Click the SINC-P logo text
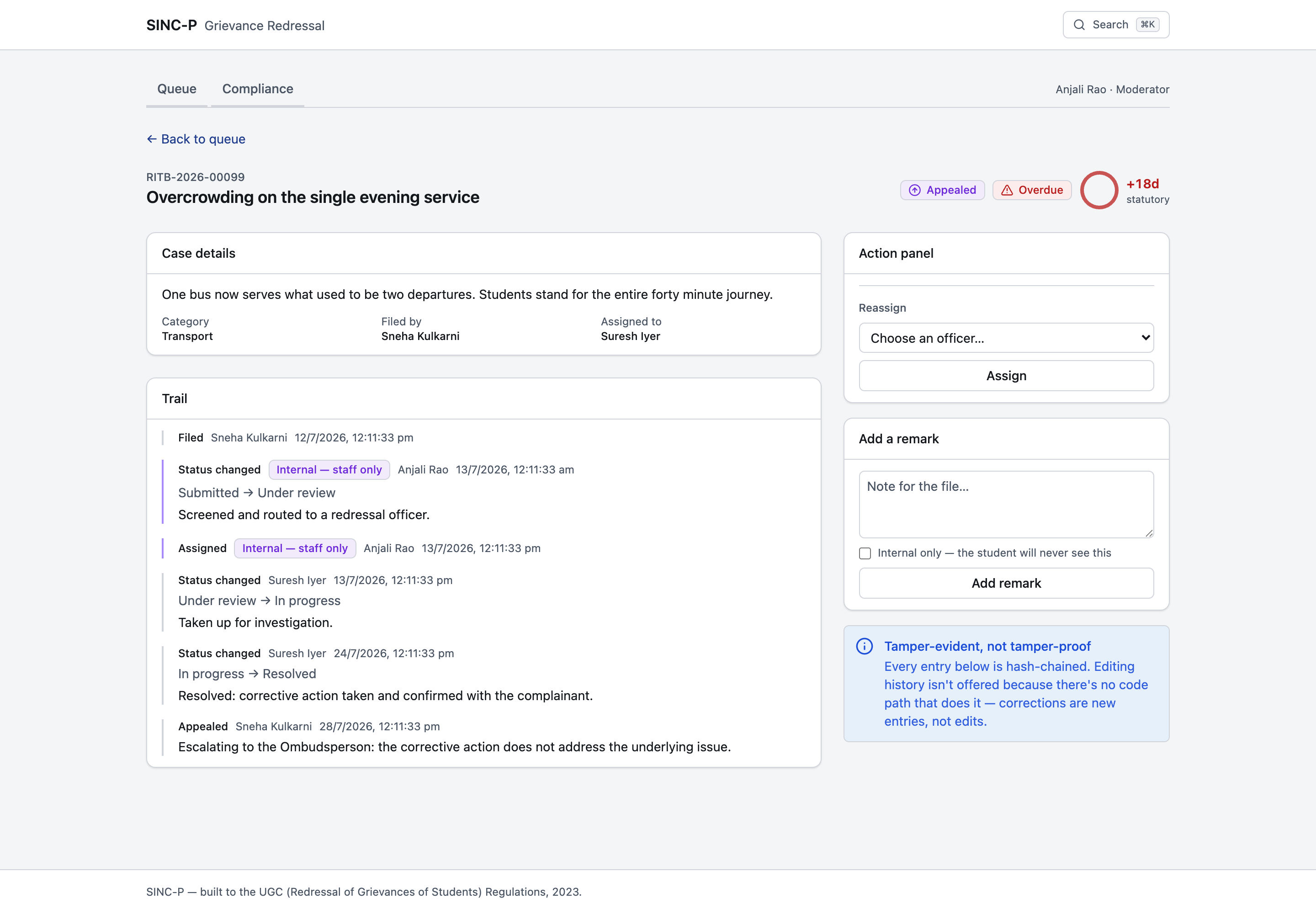The height and width of the screenshot is (914, 1316). [172, 25]
